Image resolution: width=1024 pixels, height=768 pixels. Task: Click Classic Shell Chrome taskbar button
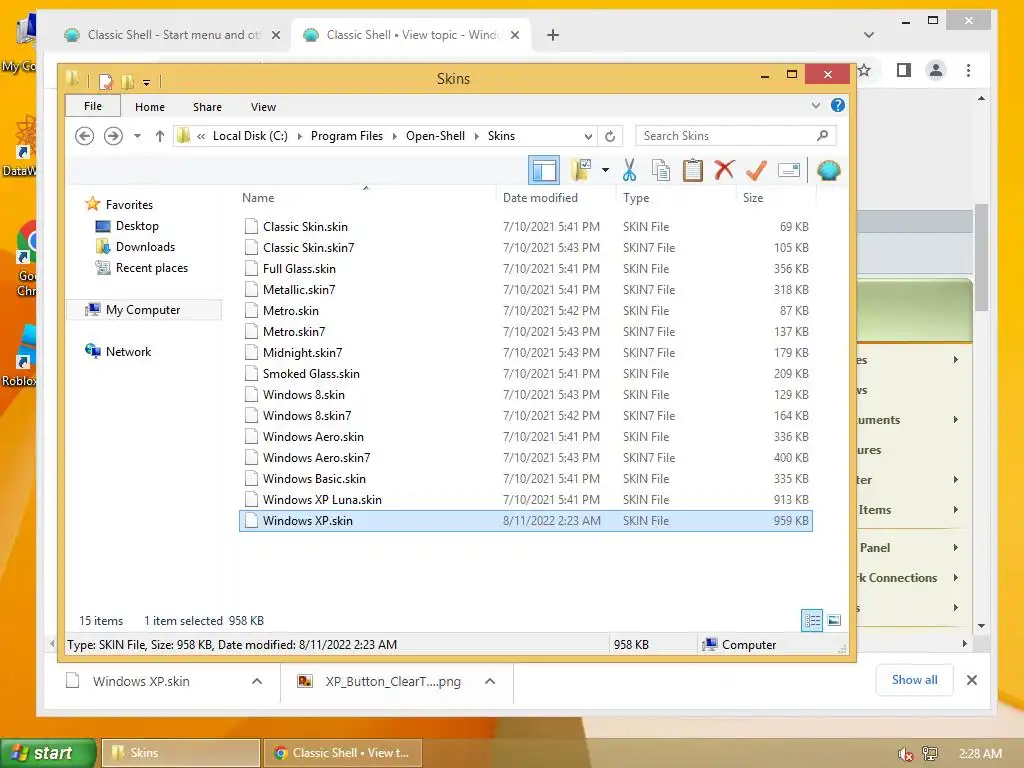click(343, 753)
